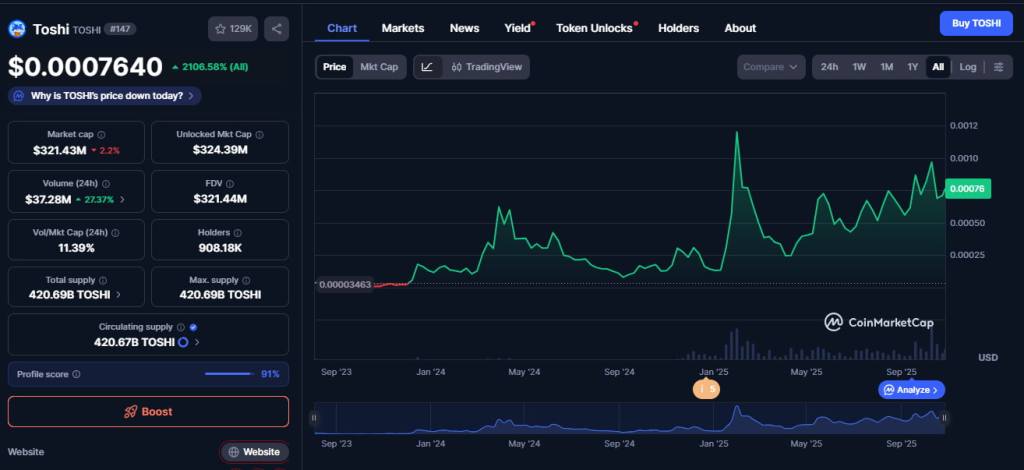This screenshot has width=1024, height=470.
Task: Click the Market cap info icon
Action: (101, 134)
